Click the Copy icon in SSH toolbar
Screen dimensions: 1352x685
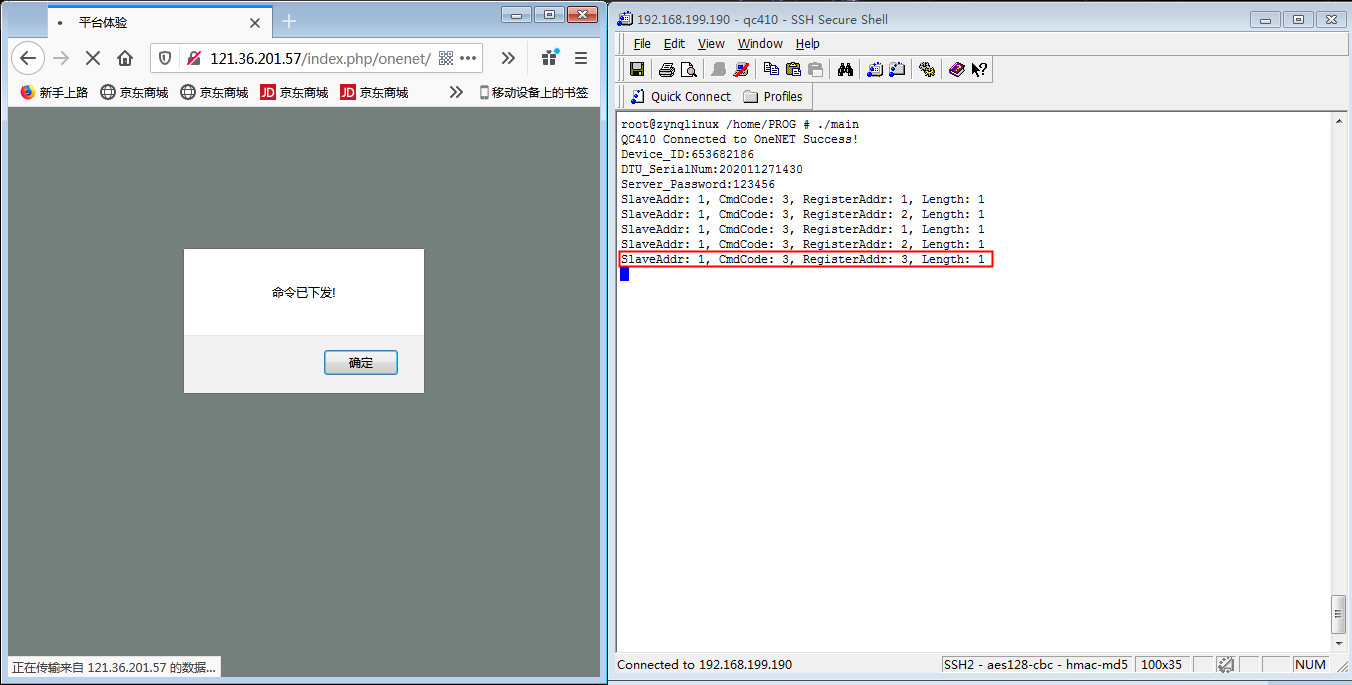tap(771, 69)
